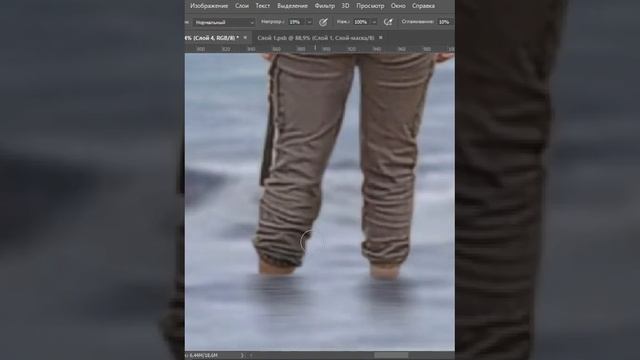The height and width of the screenshot is (360, 640).
Task: Enable the airbrush build-up icon
Action: point(388,22)
